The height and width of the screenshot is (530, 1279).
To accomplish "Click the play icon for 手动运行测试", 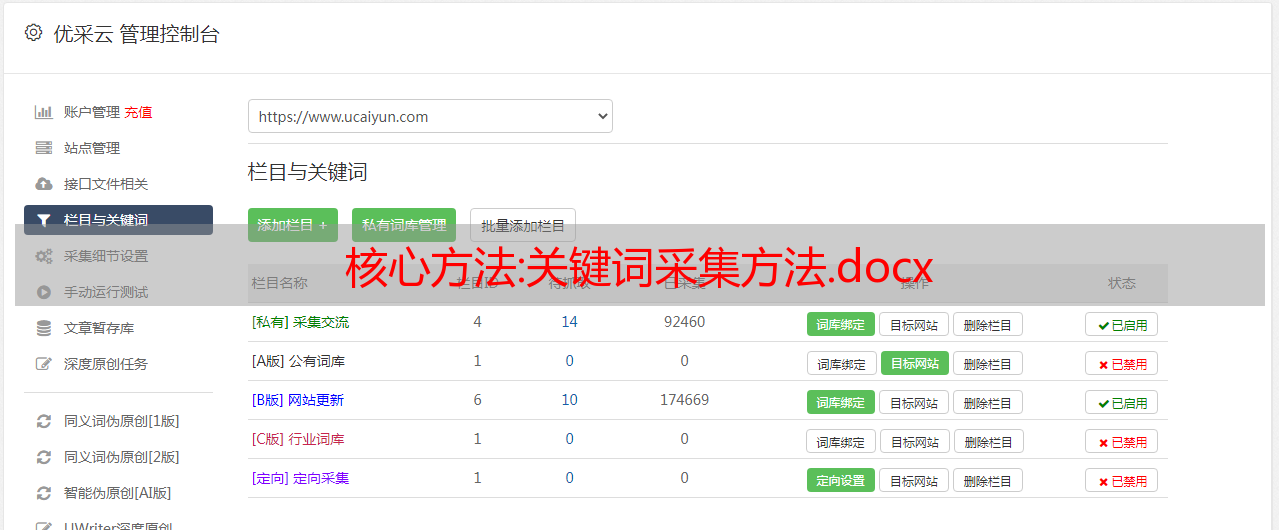I will pos(44,292).
